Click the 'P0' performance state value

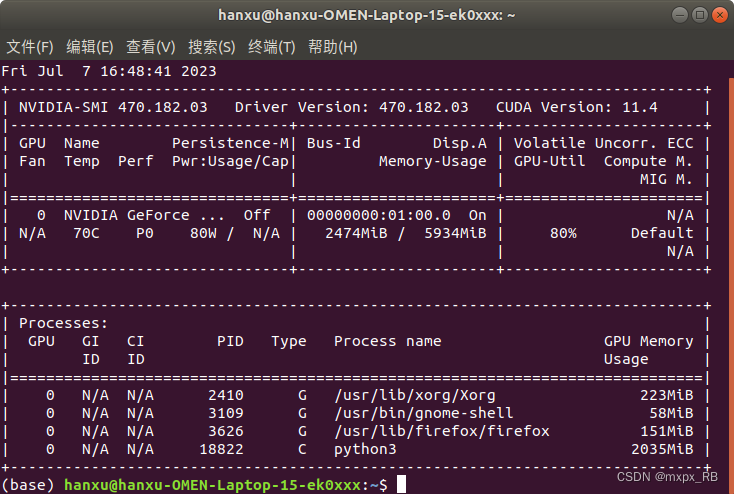[145, 233]
